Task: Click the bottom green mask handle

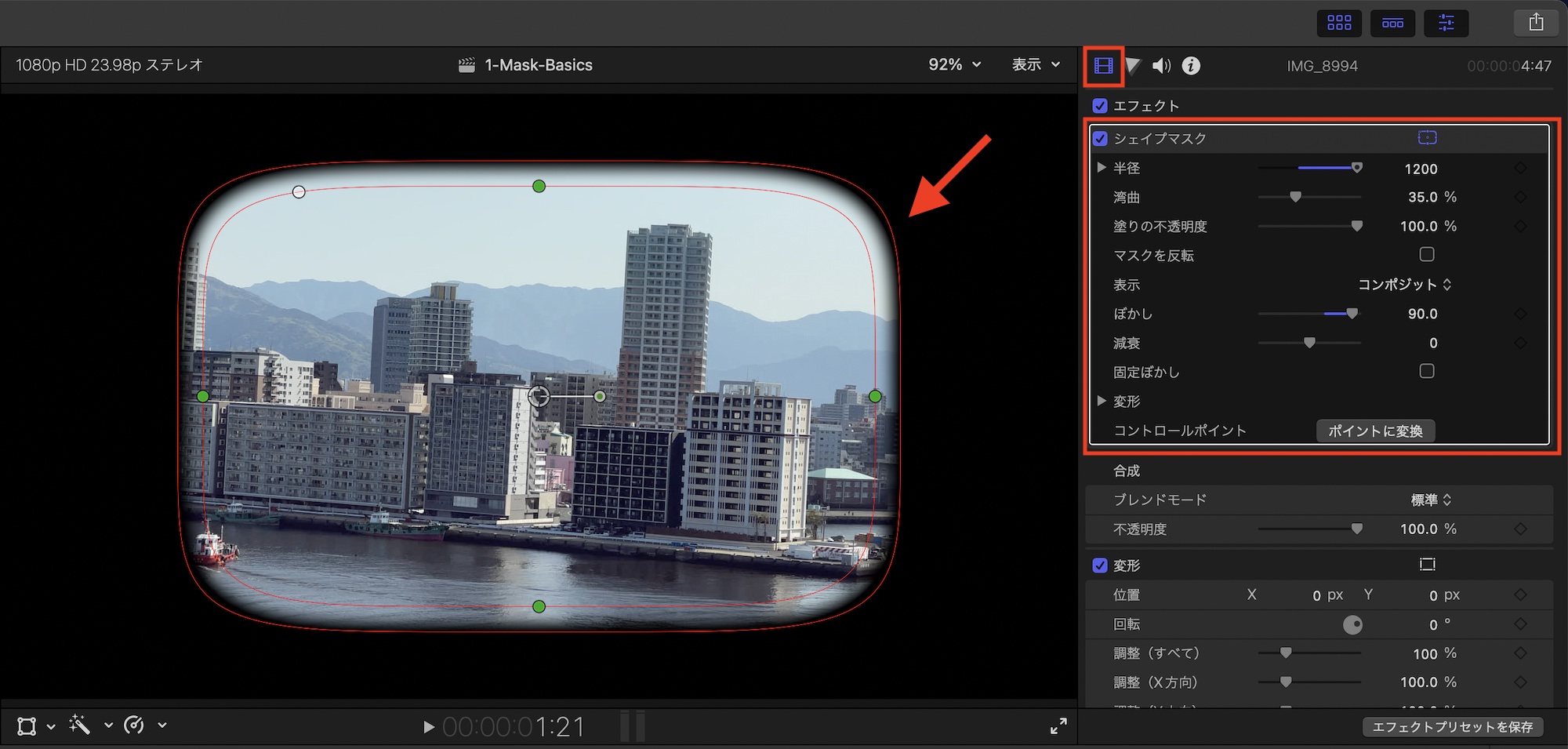Action: 539,606
